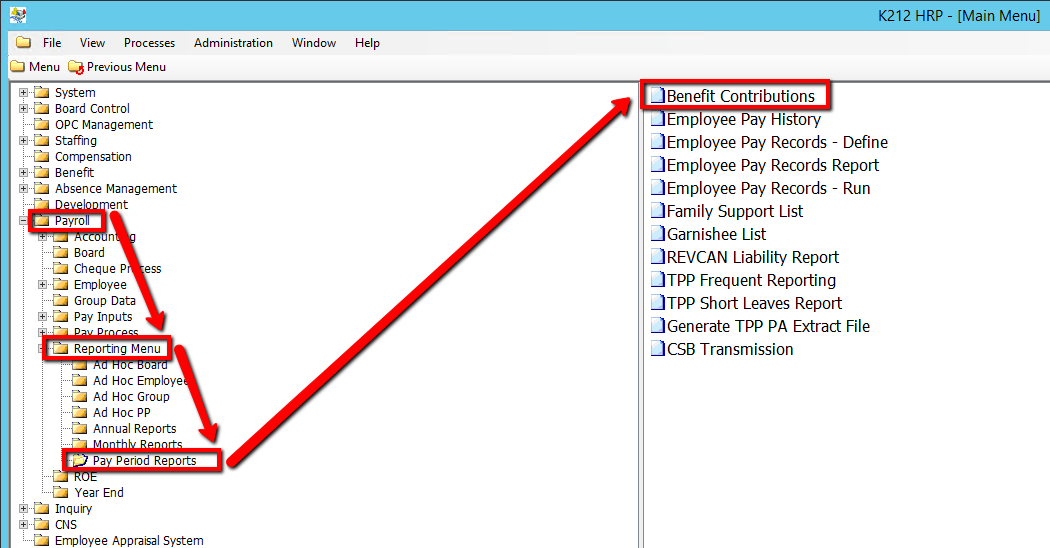This screenshot has height=548, width=1050.
Task: Click the OPC Management folder icon
Action: 42,125
